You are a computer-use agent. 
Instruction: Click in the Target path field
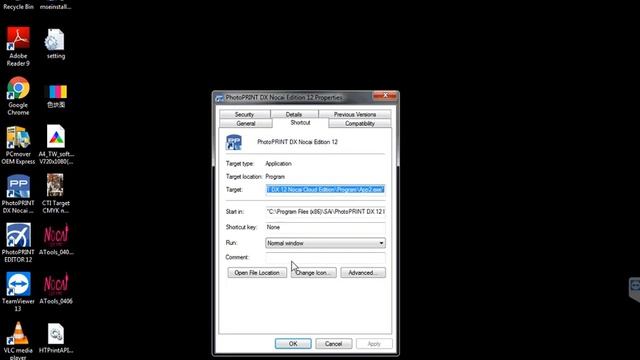coord(325,189)
